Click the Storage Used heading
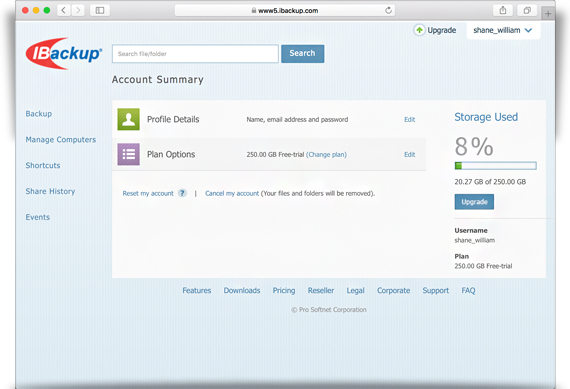 [486, 117]
